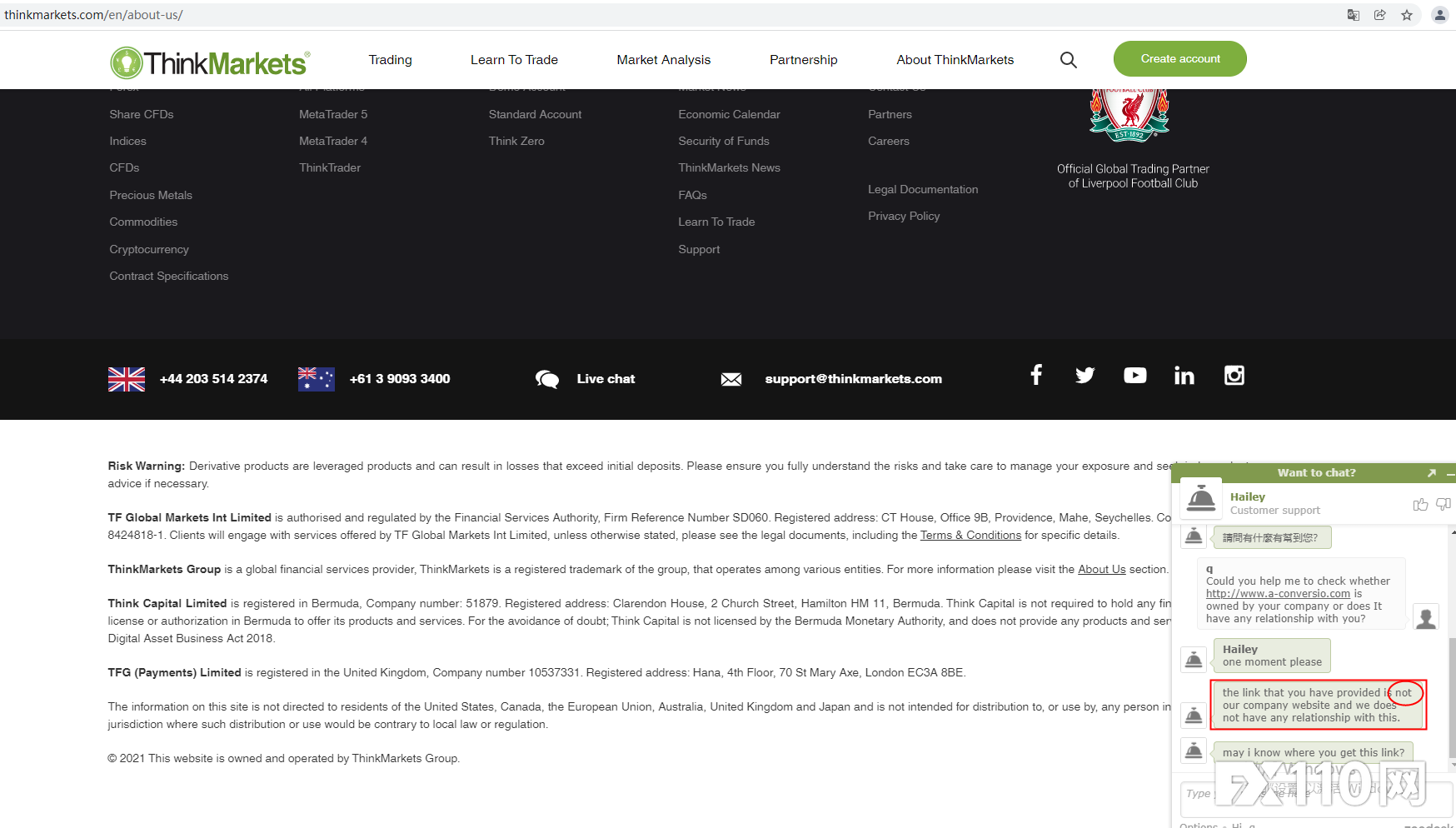
Task: Open the Privacy Policy link
Action: 904,216
